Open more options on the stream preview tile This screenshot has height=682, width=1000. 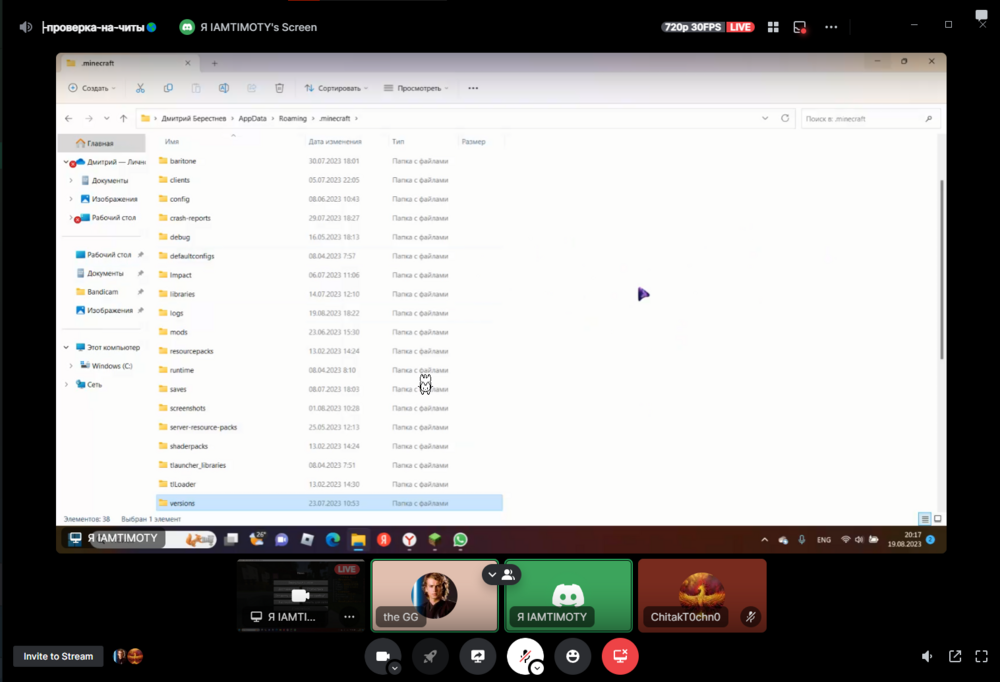tap(349, 616)
